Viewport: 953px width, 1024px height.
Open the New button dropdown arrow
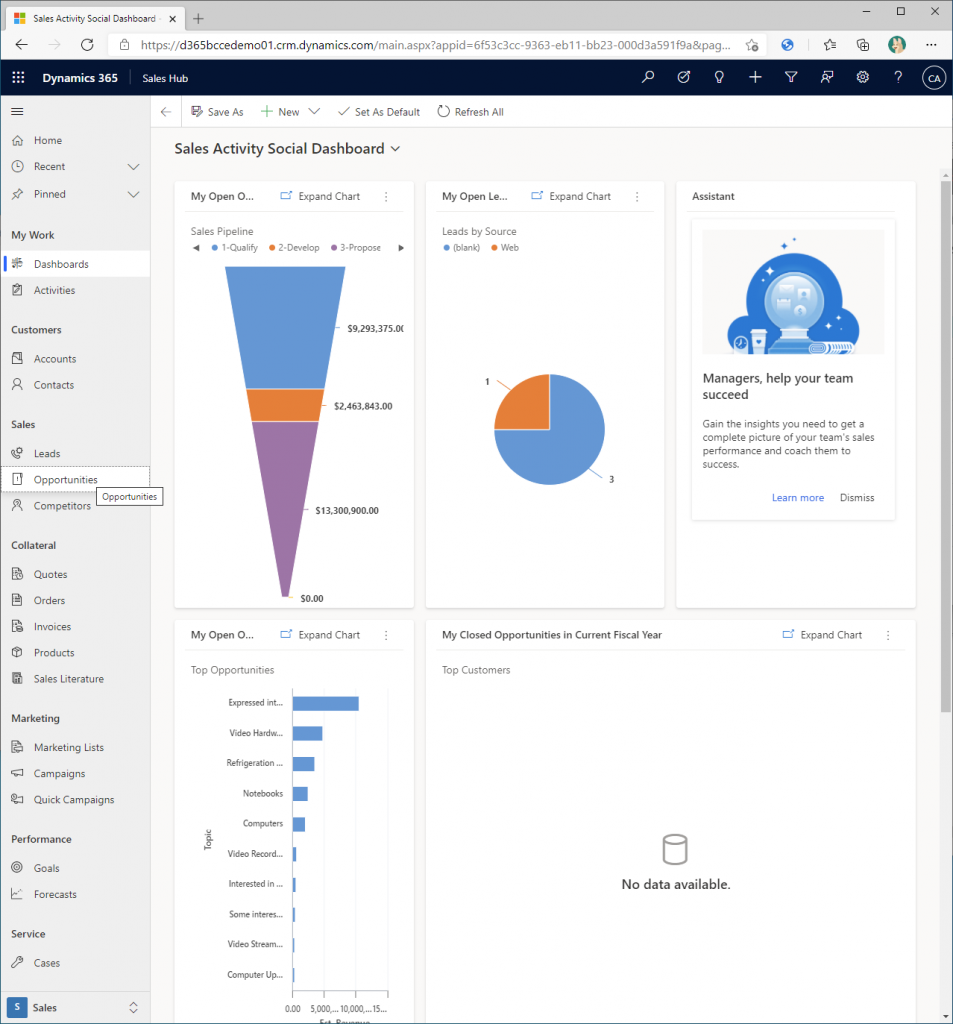(x=314, y=112)
